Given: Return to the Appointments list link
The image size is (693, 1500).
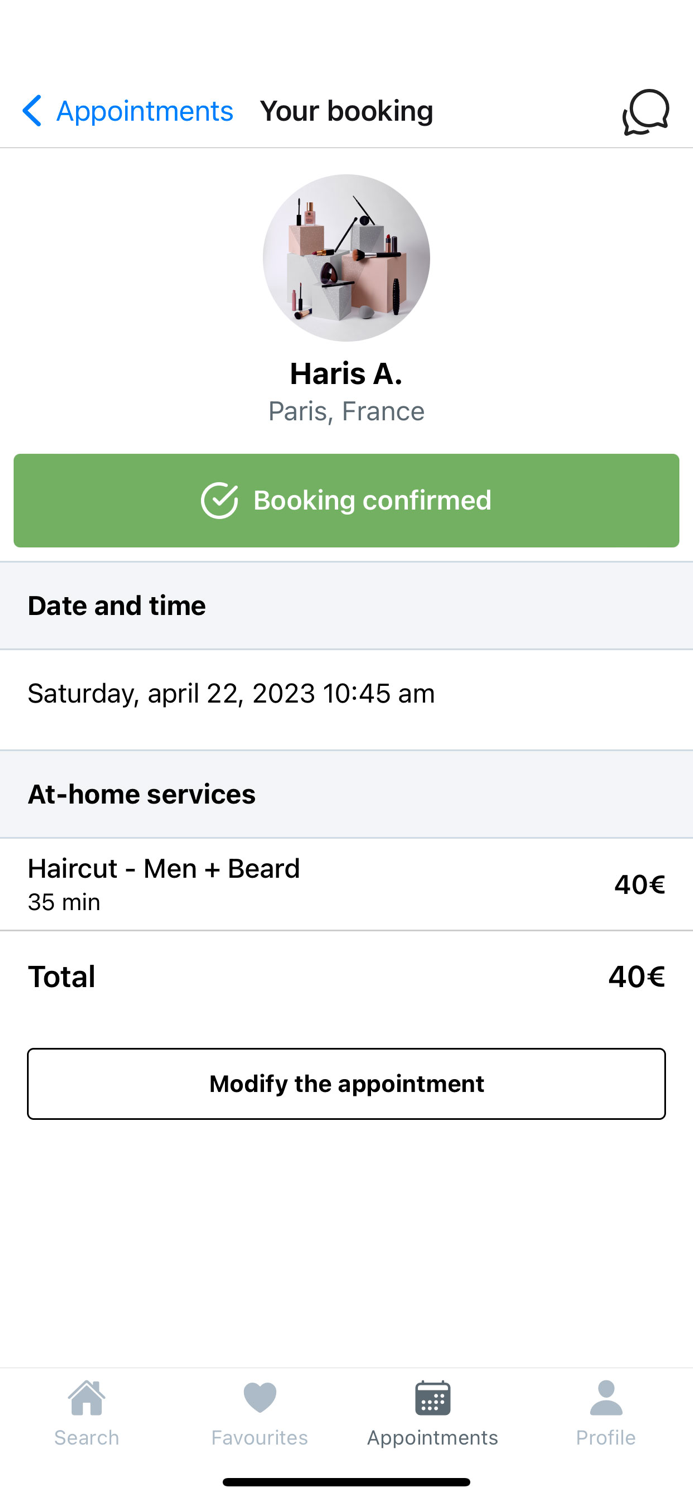Looking at the screenshot, I should point(144,111).
